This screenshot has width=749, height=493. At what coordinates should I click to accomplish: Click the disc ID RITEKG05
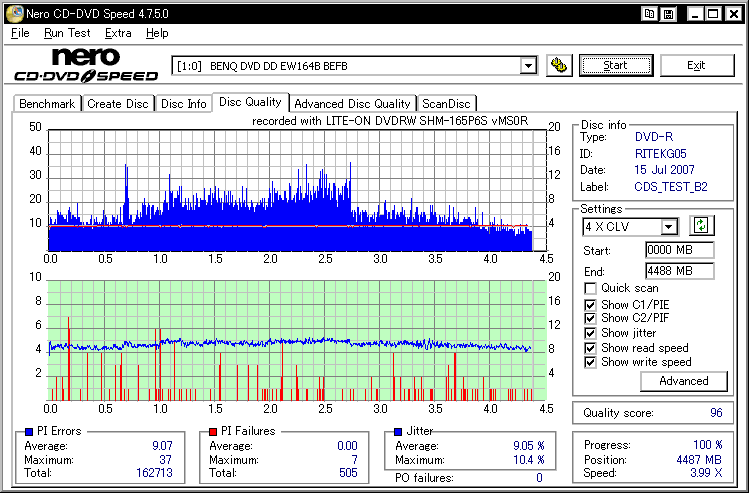click(x=660, y=154)
